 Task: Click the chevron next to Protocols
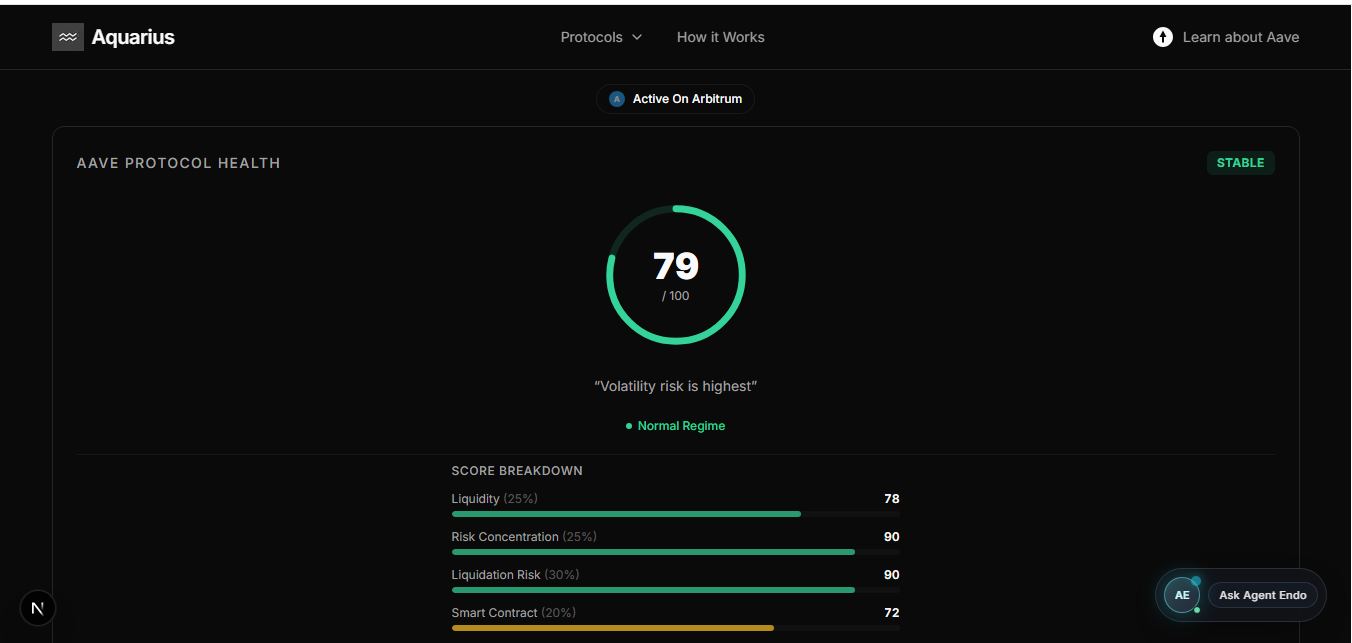pos(637,37)
